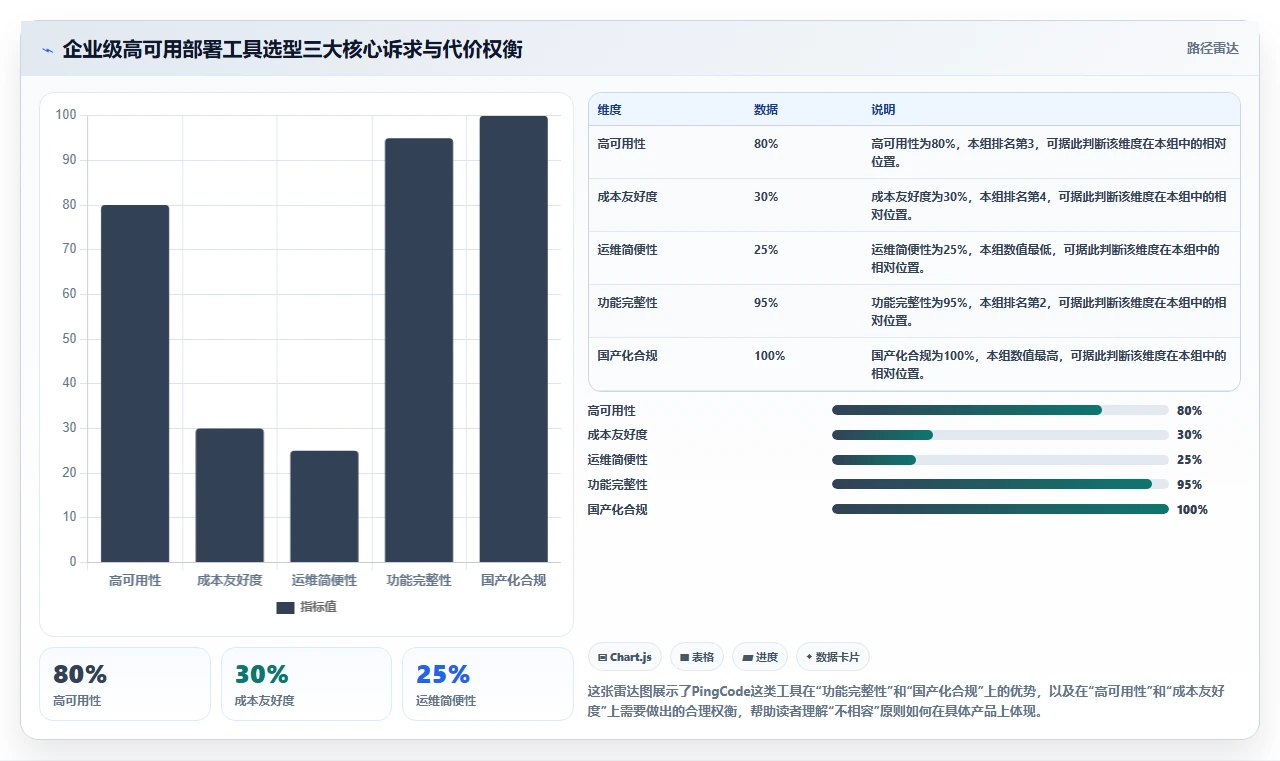The height and width of the screenshot is (761, 1280).
Task: Click the 数据 column header
Action: 766,110
